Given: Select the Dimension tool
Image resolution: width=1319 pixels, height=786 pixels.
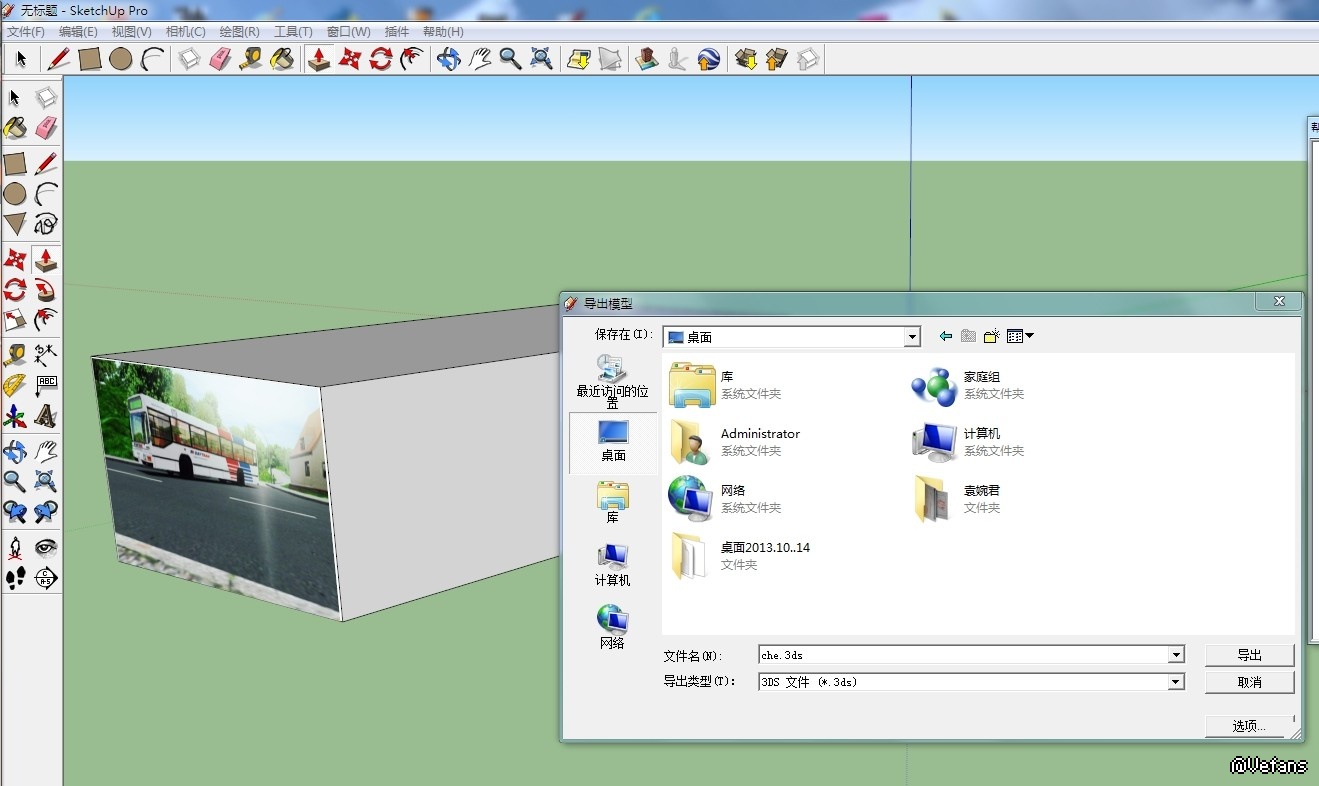Looking at the screenshot, I should [46, 354].
